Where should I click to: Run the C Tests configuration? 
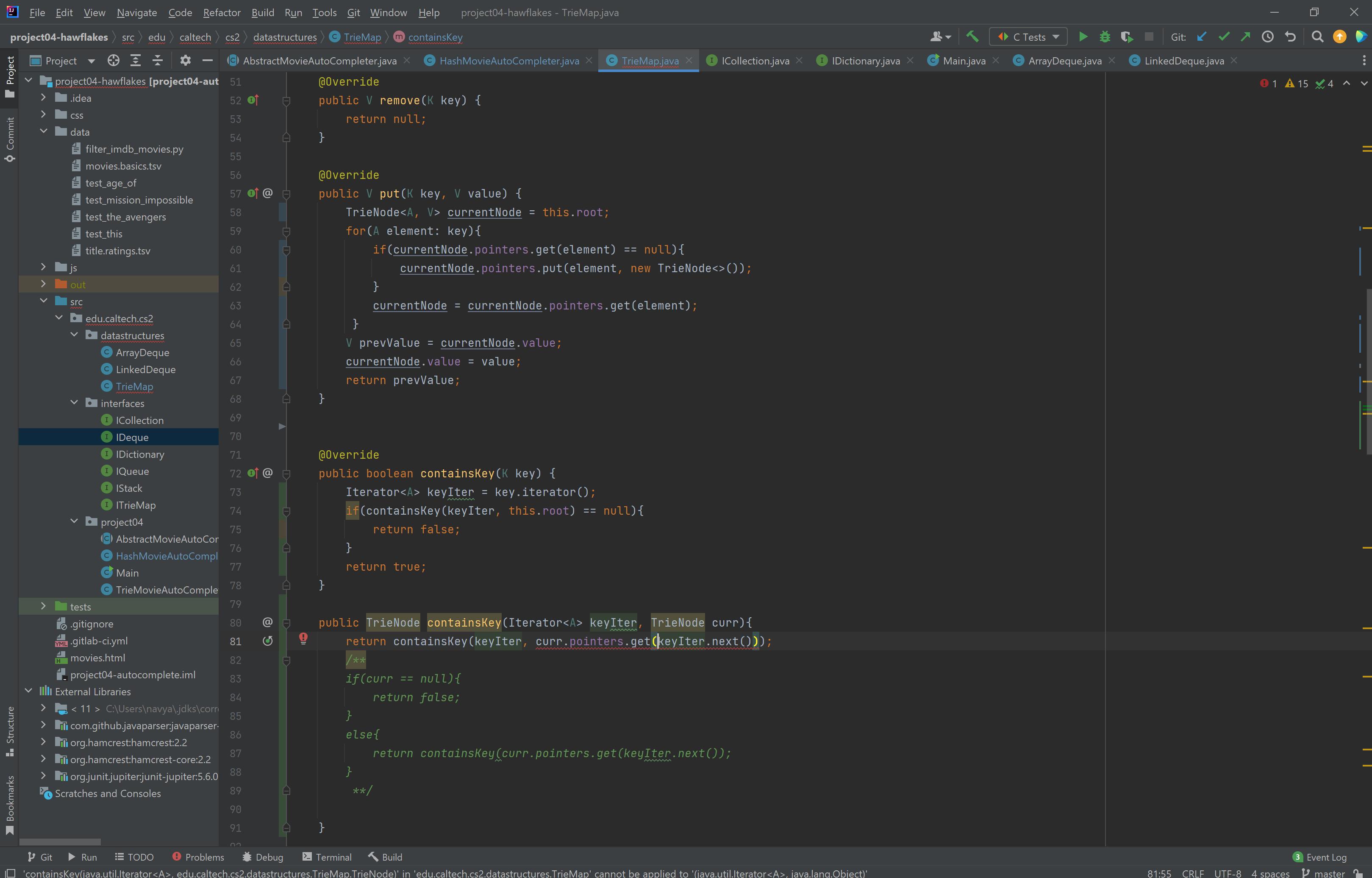point(1083,37)
